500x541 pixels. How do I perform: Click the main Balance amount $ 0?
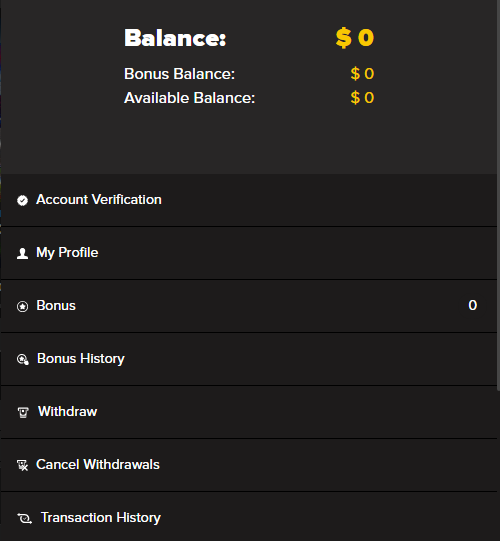[x=355, y=38]
